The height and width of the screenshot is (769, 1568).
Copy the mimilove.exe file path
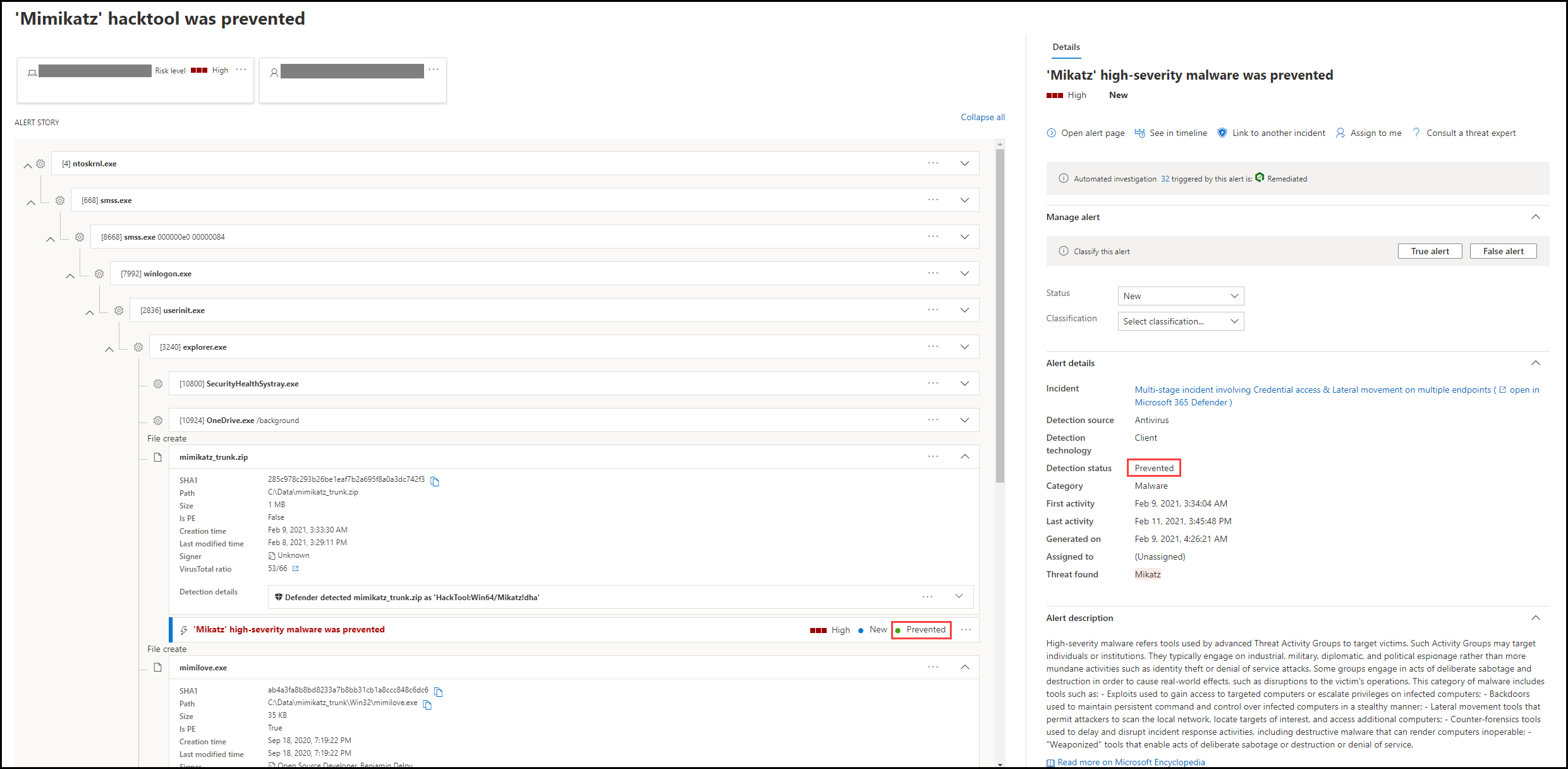427,704
